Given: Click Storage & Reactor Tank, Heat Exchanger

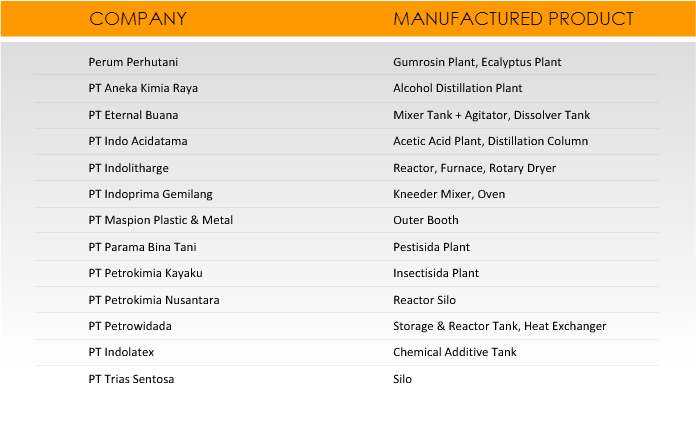Looking at the screenshot, I should pos(499,326).
